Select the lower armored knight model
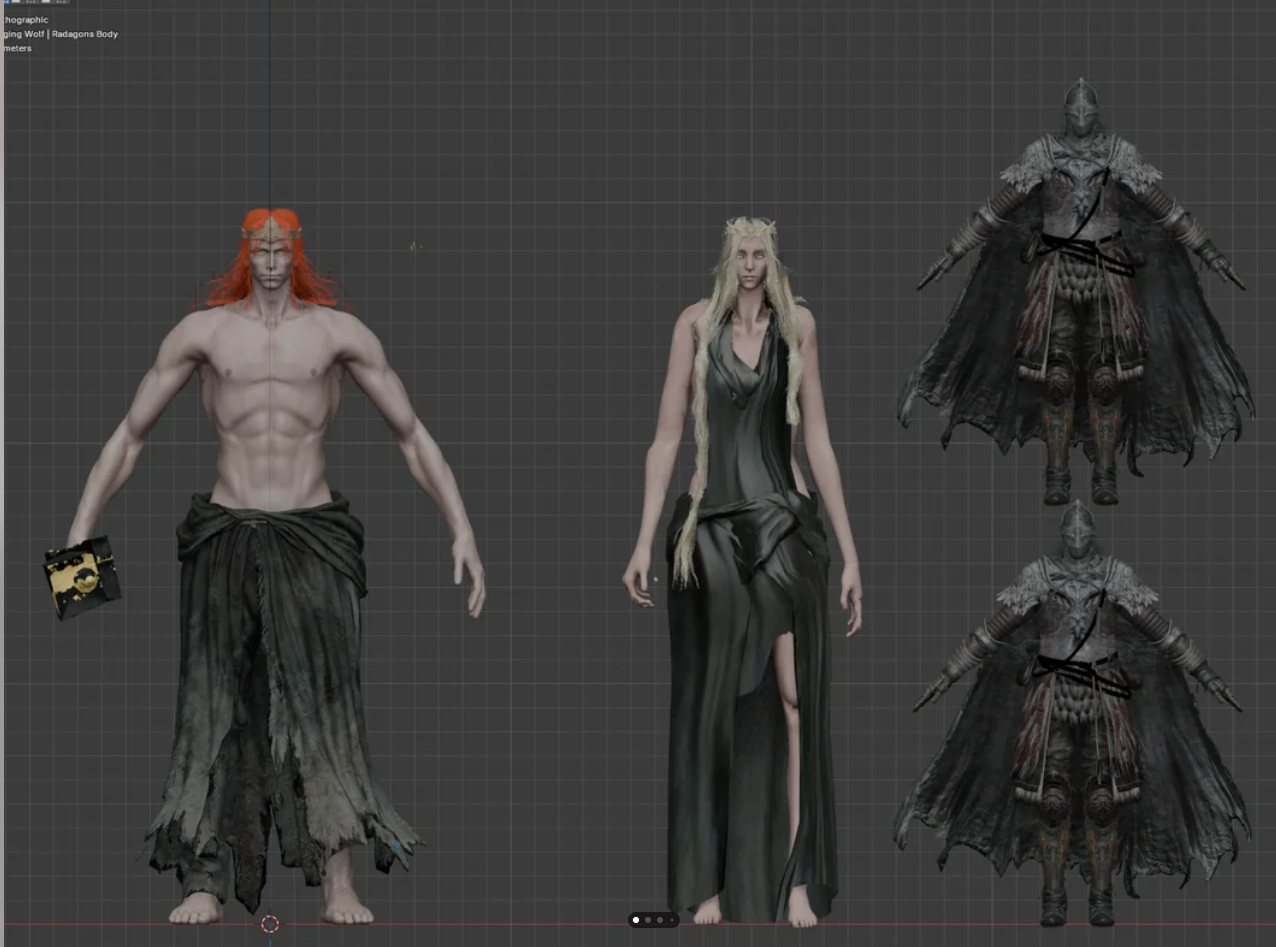Viewport: 1276px width, 947px height. [x=1074, y=712]
